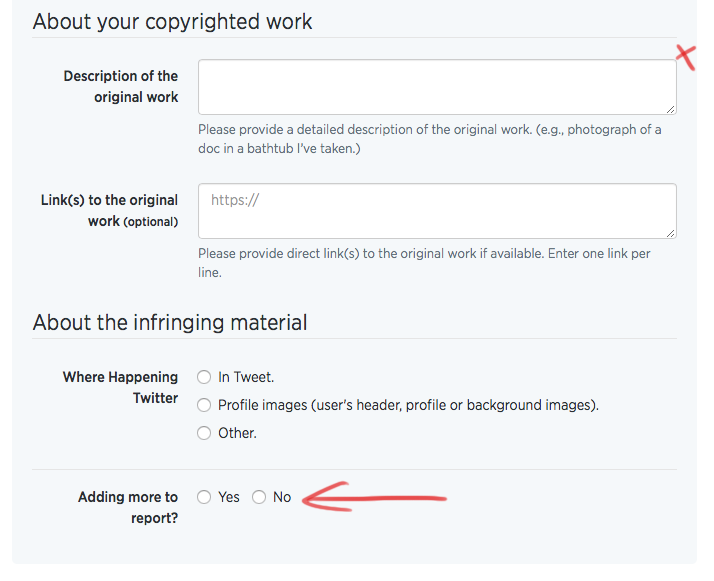Click the 'Where Happening Twitter' label
The image size is (714, 581).
click(x=121, y=387)
